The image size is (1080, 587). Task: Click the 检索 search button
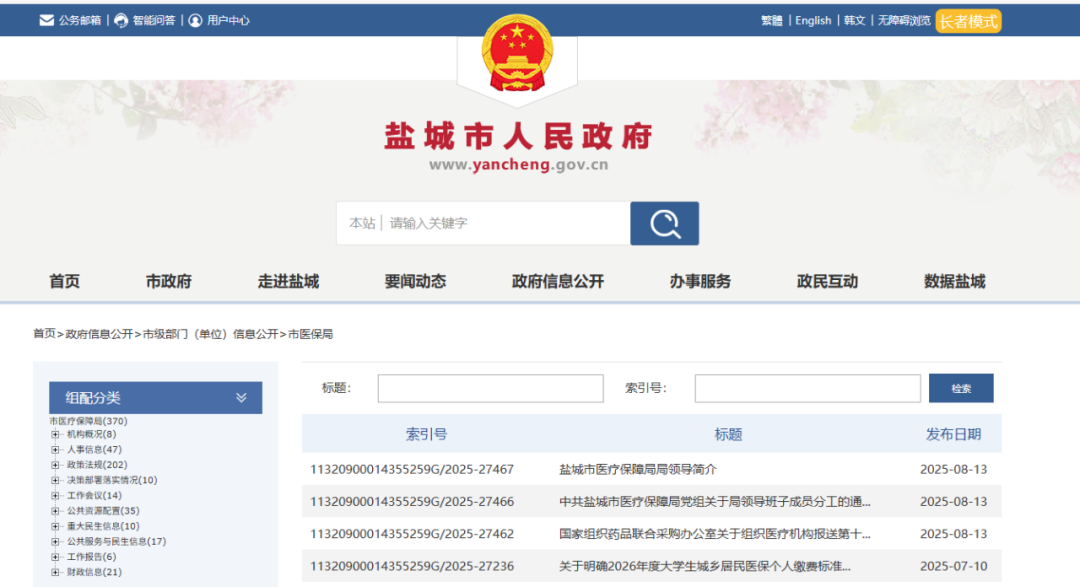click(961, 388)
